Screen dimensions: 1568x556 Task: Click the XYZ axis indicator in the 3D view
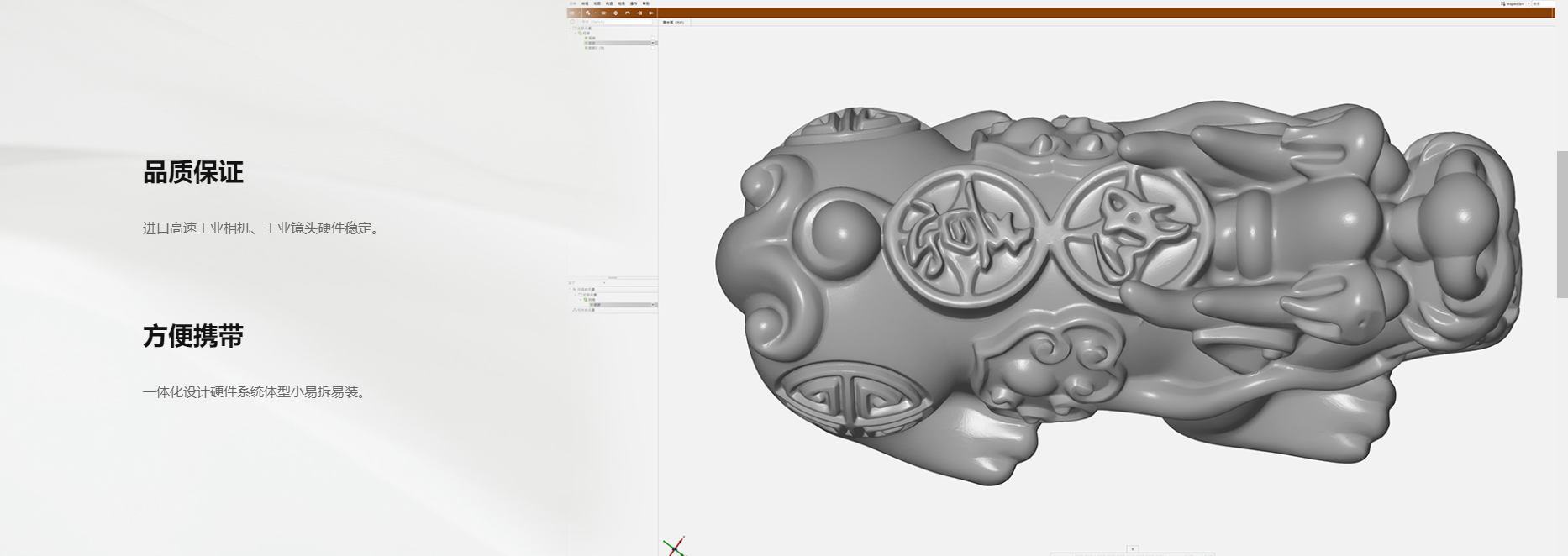pyautogui.click(x=675, y=546)
